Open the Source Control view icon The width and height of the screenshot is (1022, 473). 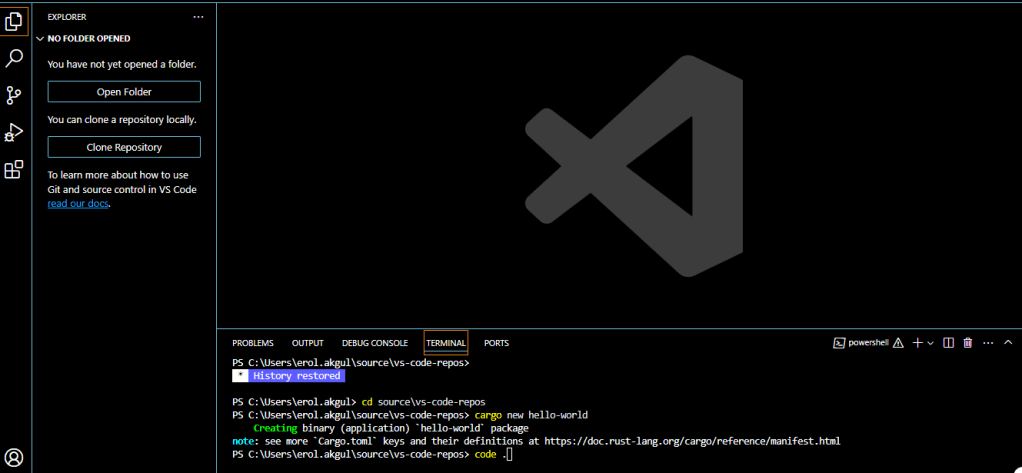pos(14,95)
